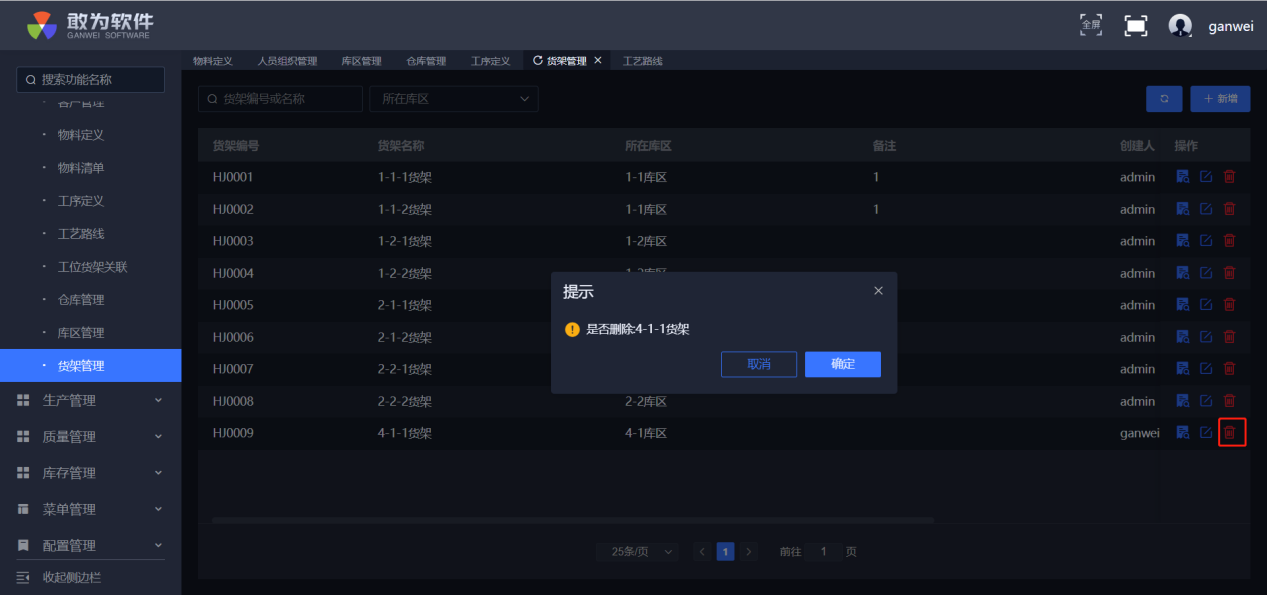Delete shelf HJ0002 with trash icon

pyautogui.click(x=1230, y=209)
